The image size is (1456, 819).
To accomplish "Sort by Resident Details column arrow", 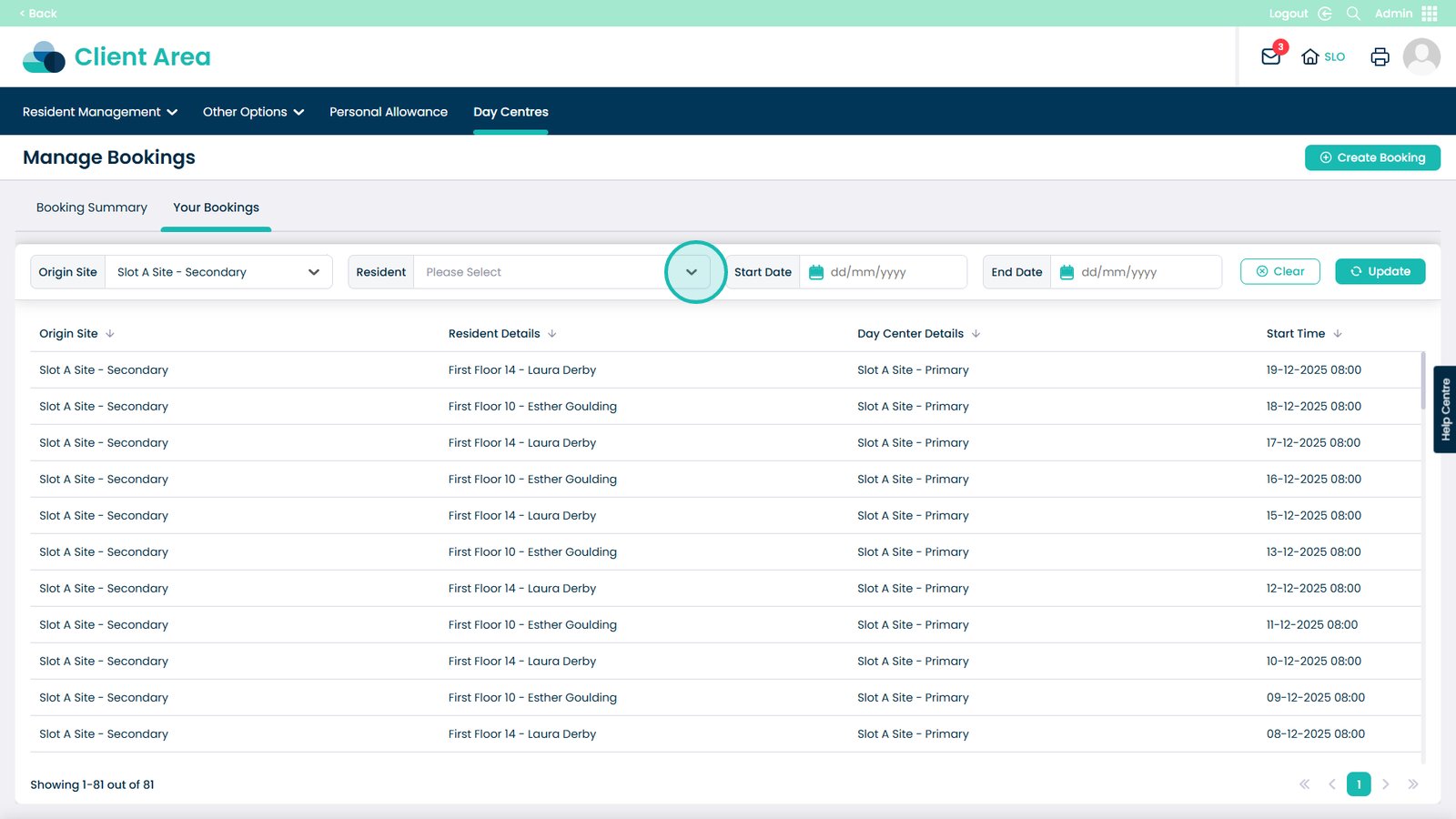I will (552, 334).
